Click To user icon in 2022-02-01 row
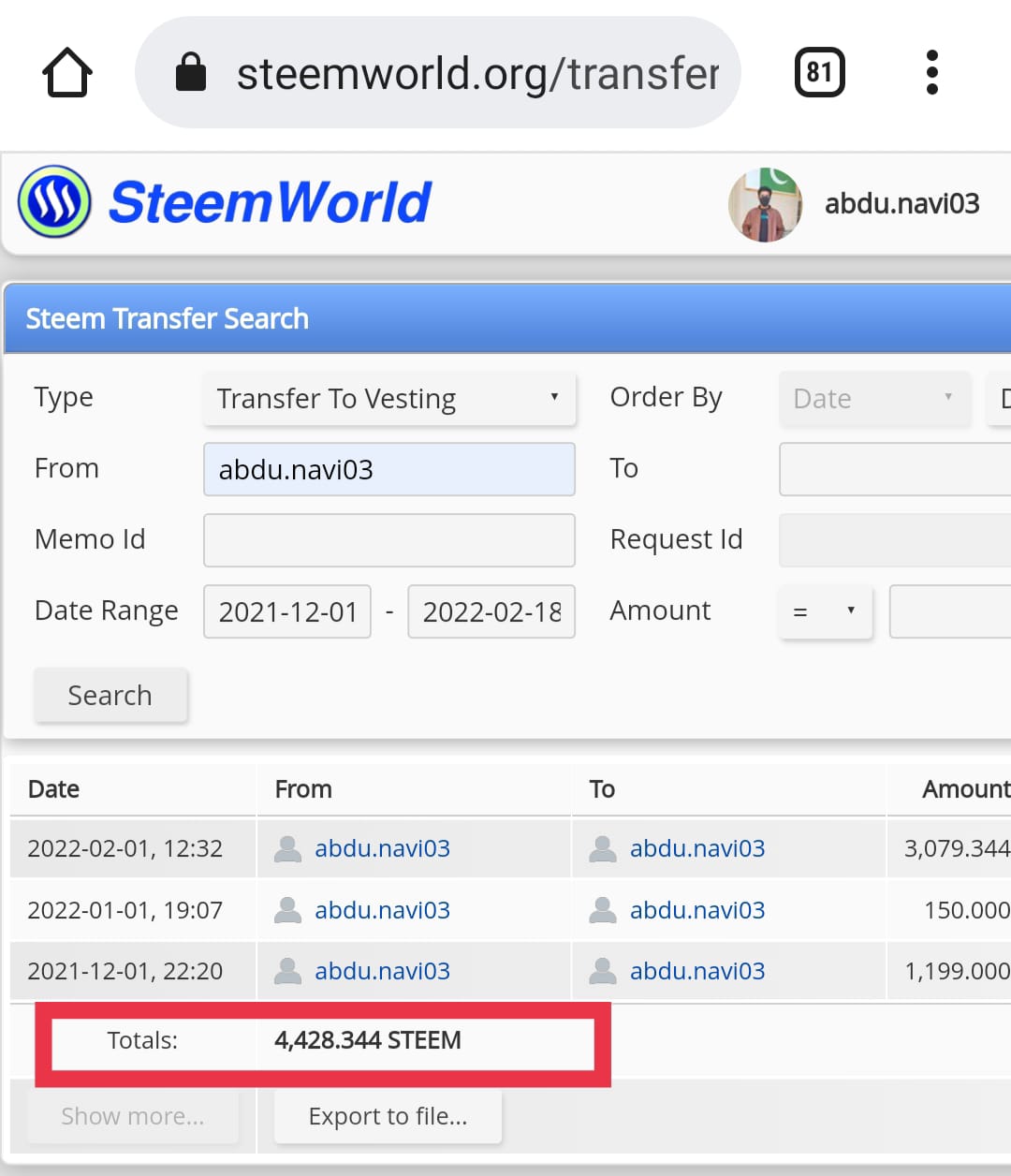Viewport: 1011px width, 1176px height. coord(603,848)
